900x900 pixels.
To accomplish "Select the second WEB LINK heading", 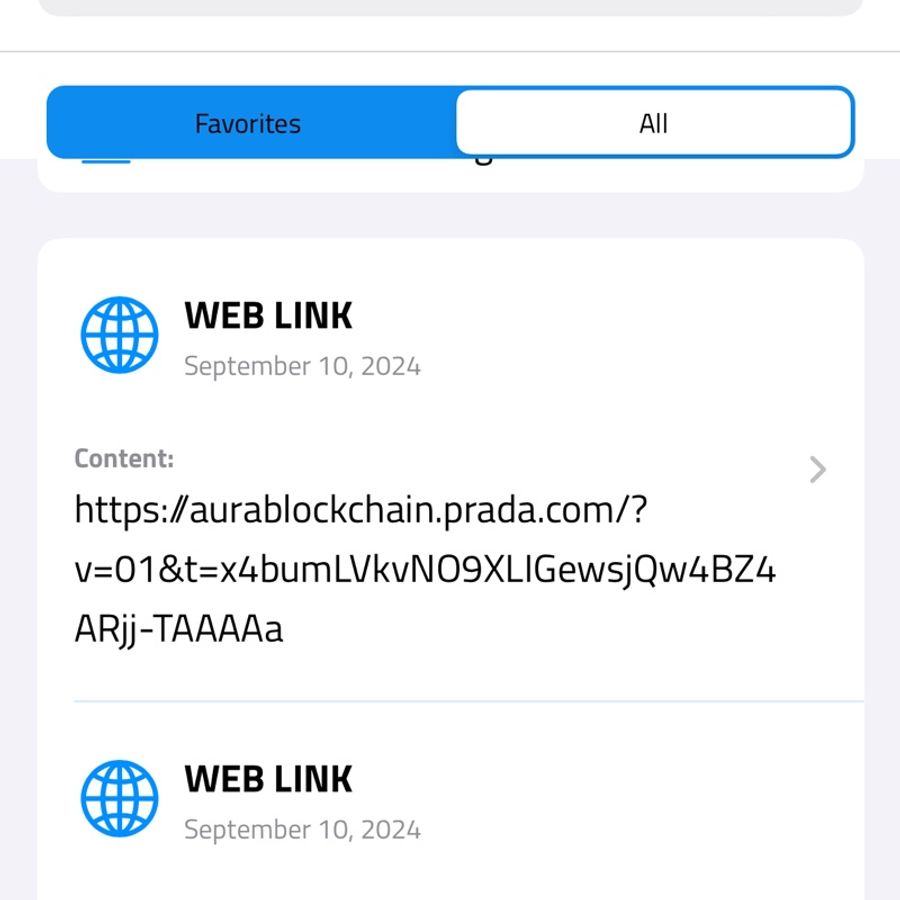I will (268, 779).
